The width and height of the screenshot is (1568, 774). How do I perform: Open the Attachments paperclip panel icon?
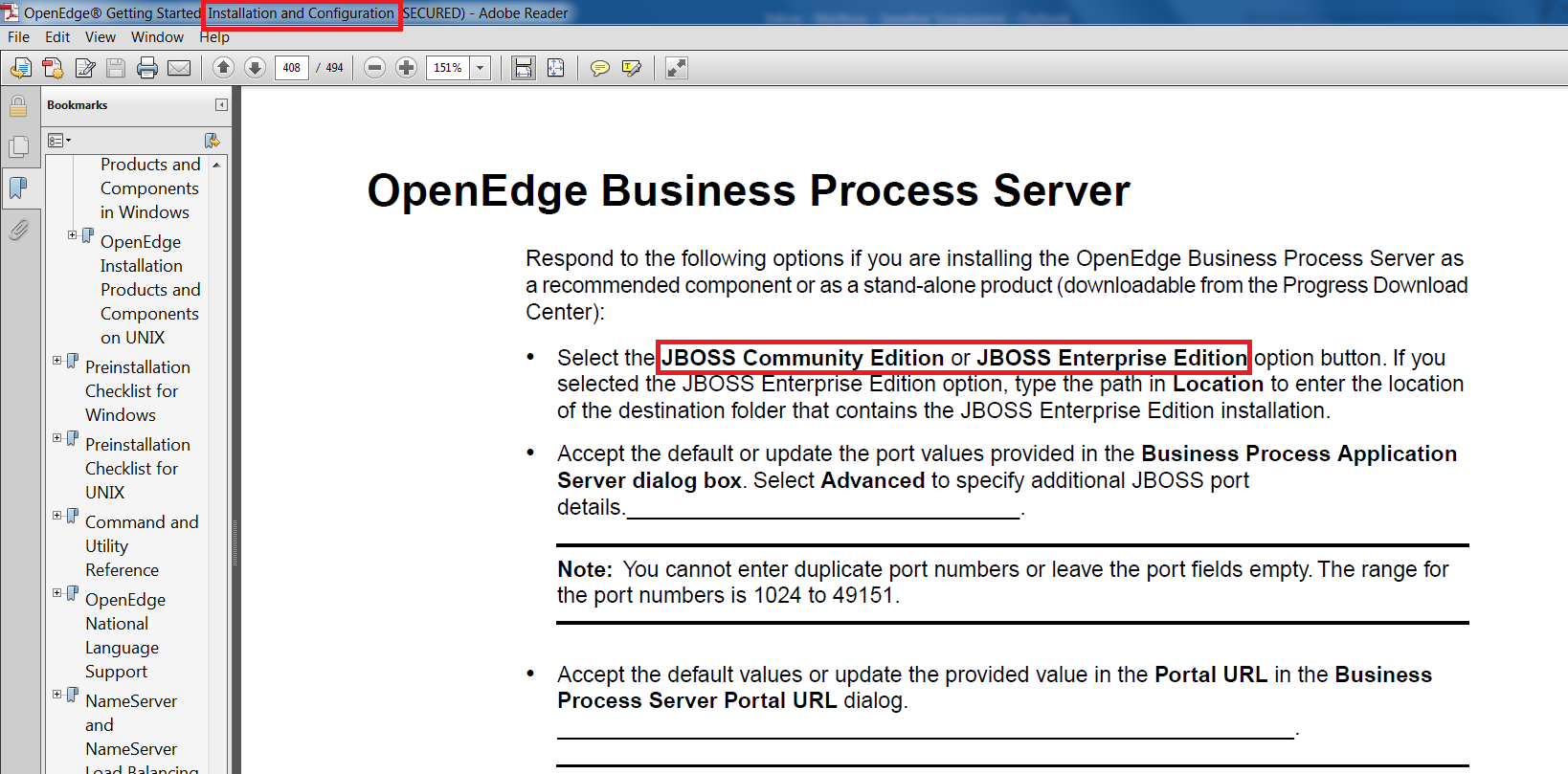click(18, 230)
